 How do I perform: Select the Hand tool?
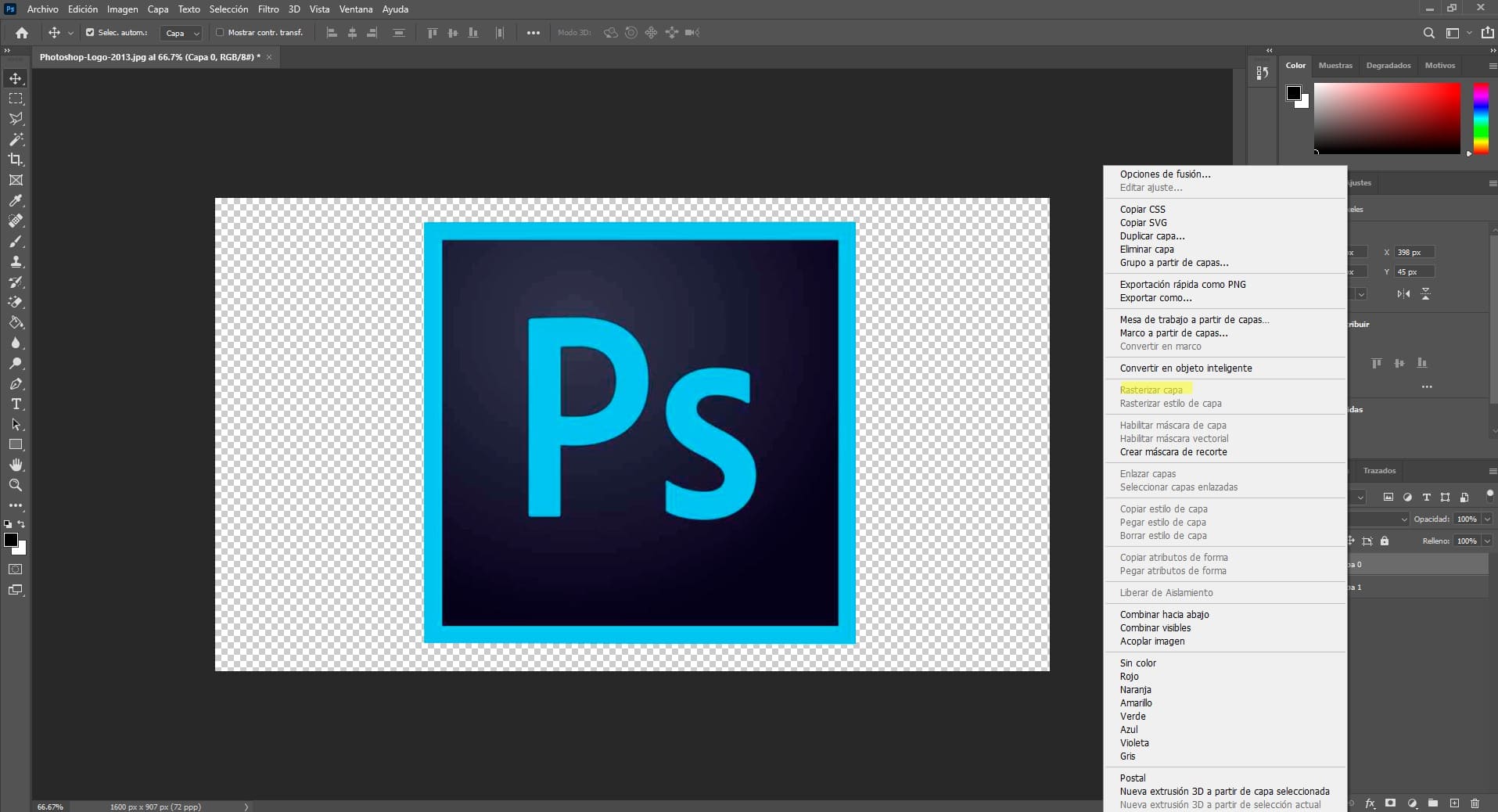[16, 465]
